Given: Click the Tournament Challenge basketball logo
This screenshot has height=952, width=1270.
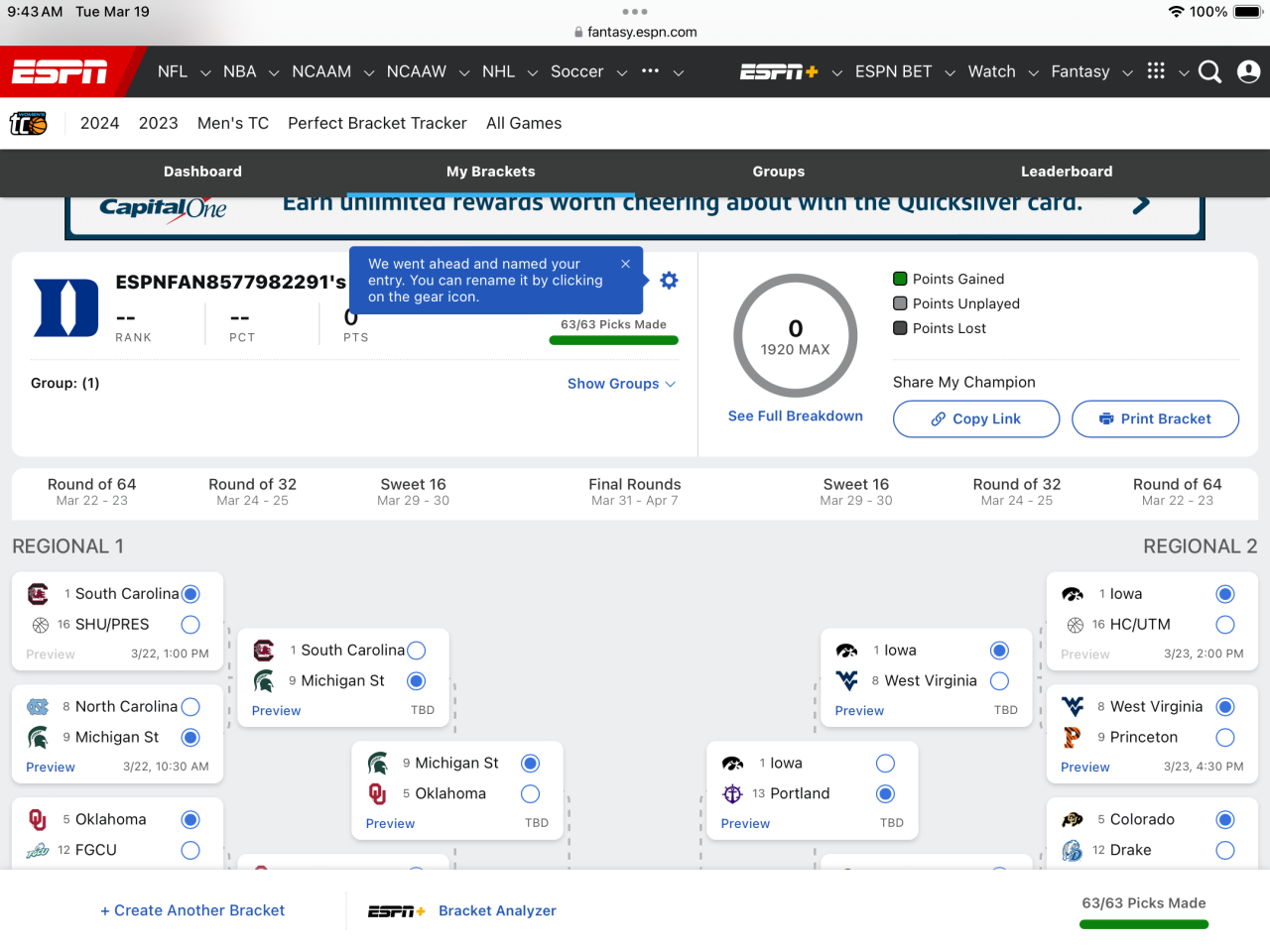Looking at the screenshot, I should point(29,123).
